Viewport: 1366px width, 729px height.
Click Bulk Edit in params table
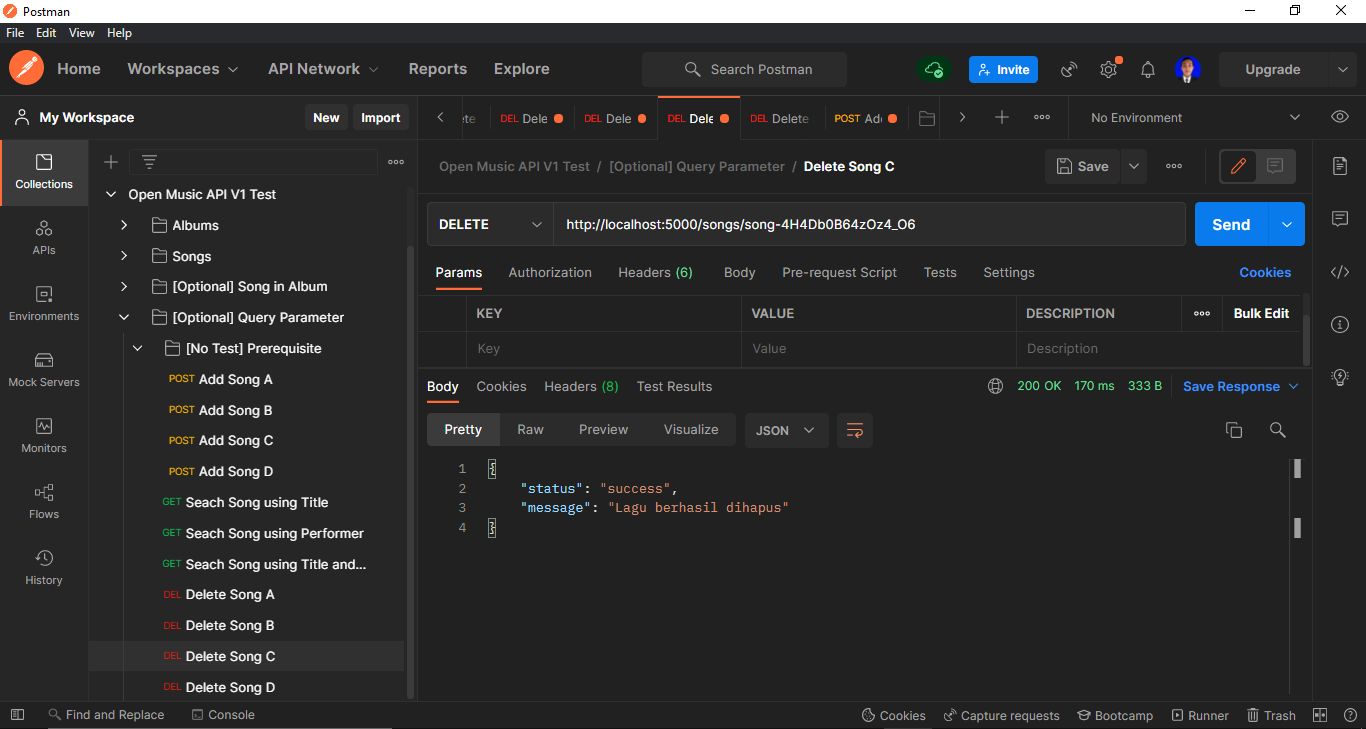click(1261, 313)
